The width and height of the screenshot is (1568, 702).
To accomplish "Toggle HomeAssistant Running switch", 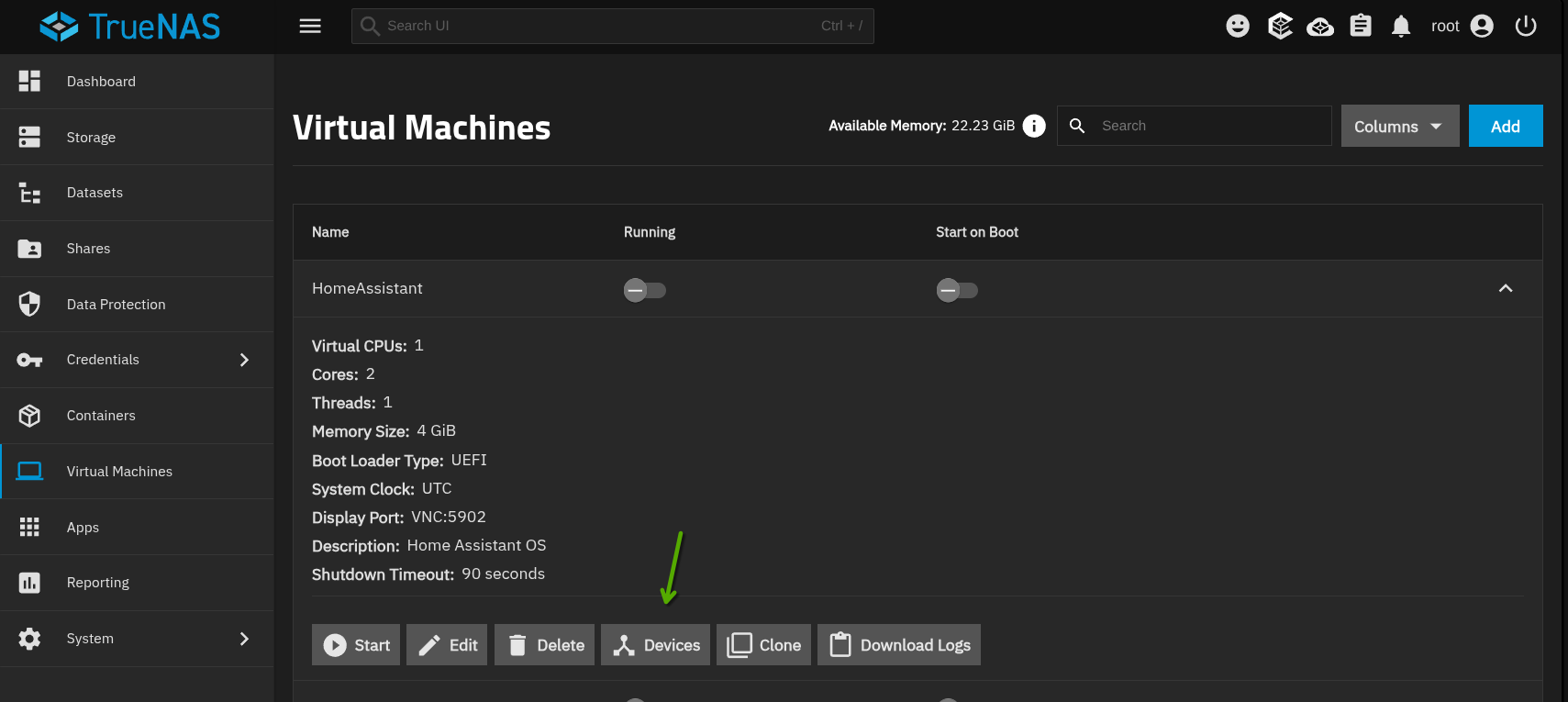I will [645, 290].
